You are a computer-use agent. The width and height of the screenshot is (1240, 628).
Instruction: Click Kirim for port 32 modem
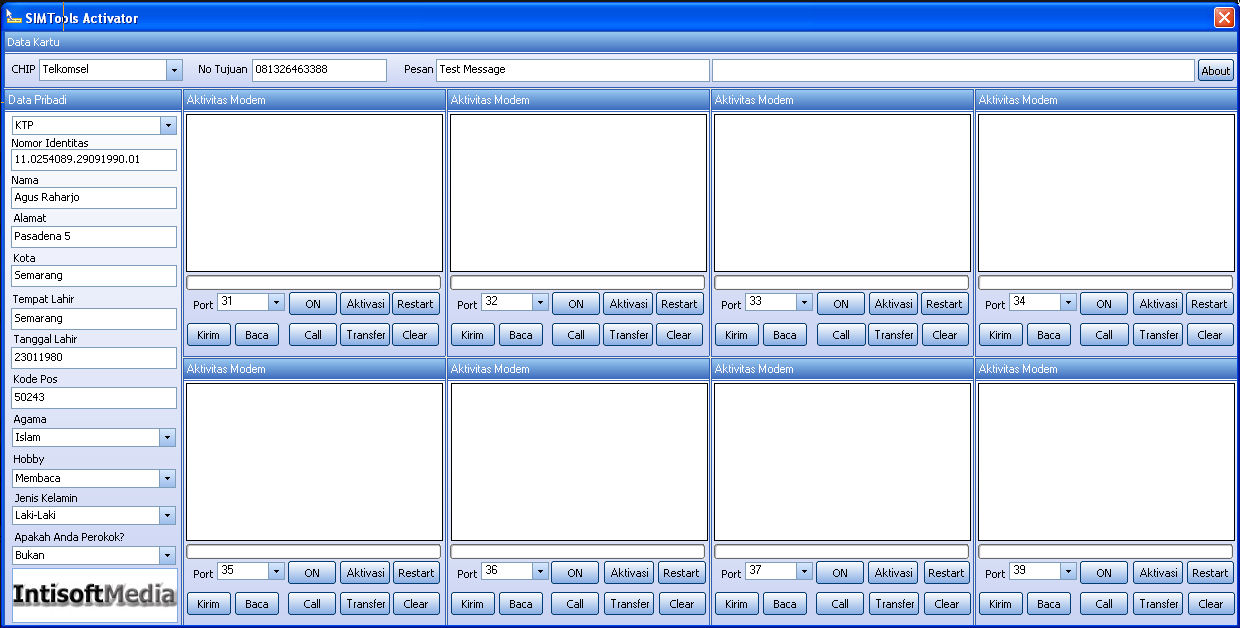tap(473, 335)
